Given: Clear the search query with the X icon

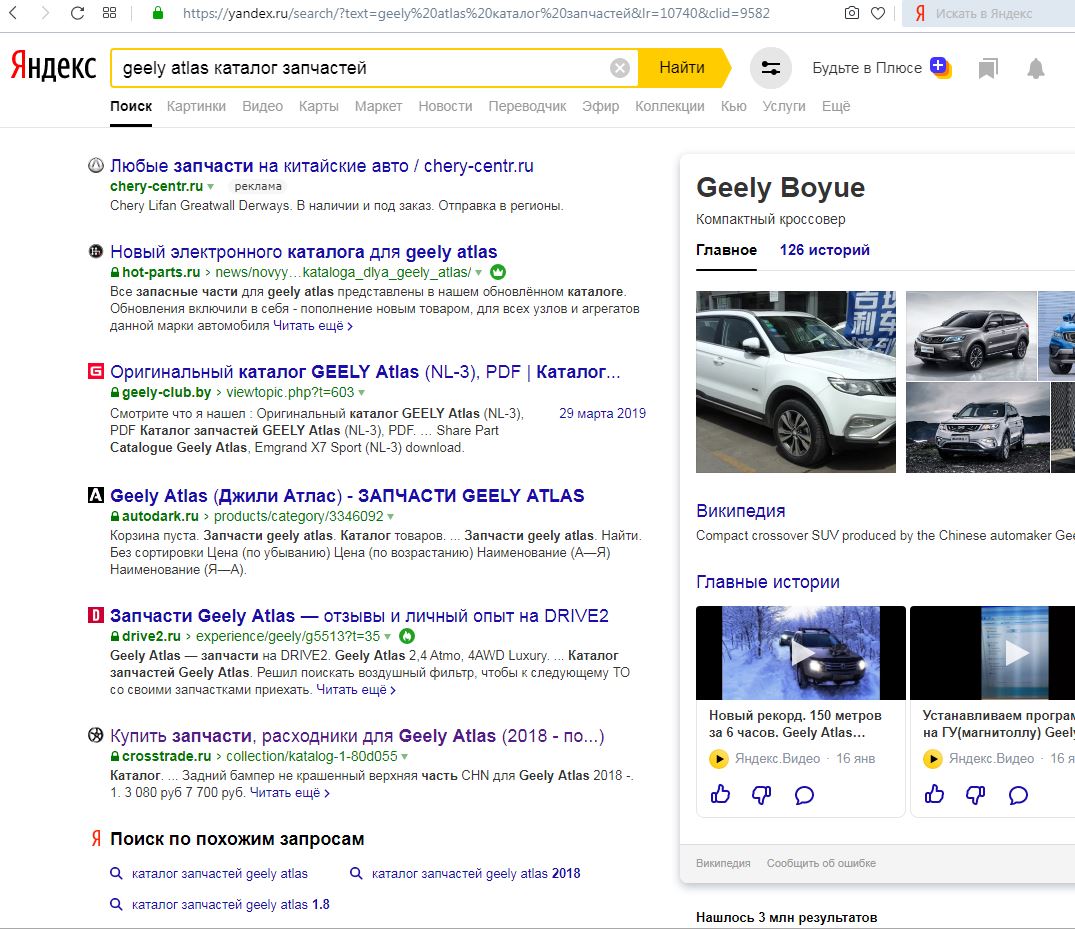Looking at the screenshot, I should 620,68.
